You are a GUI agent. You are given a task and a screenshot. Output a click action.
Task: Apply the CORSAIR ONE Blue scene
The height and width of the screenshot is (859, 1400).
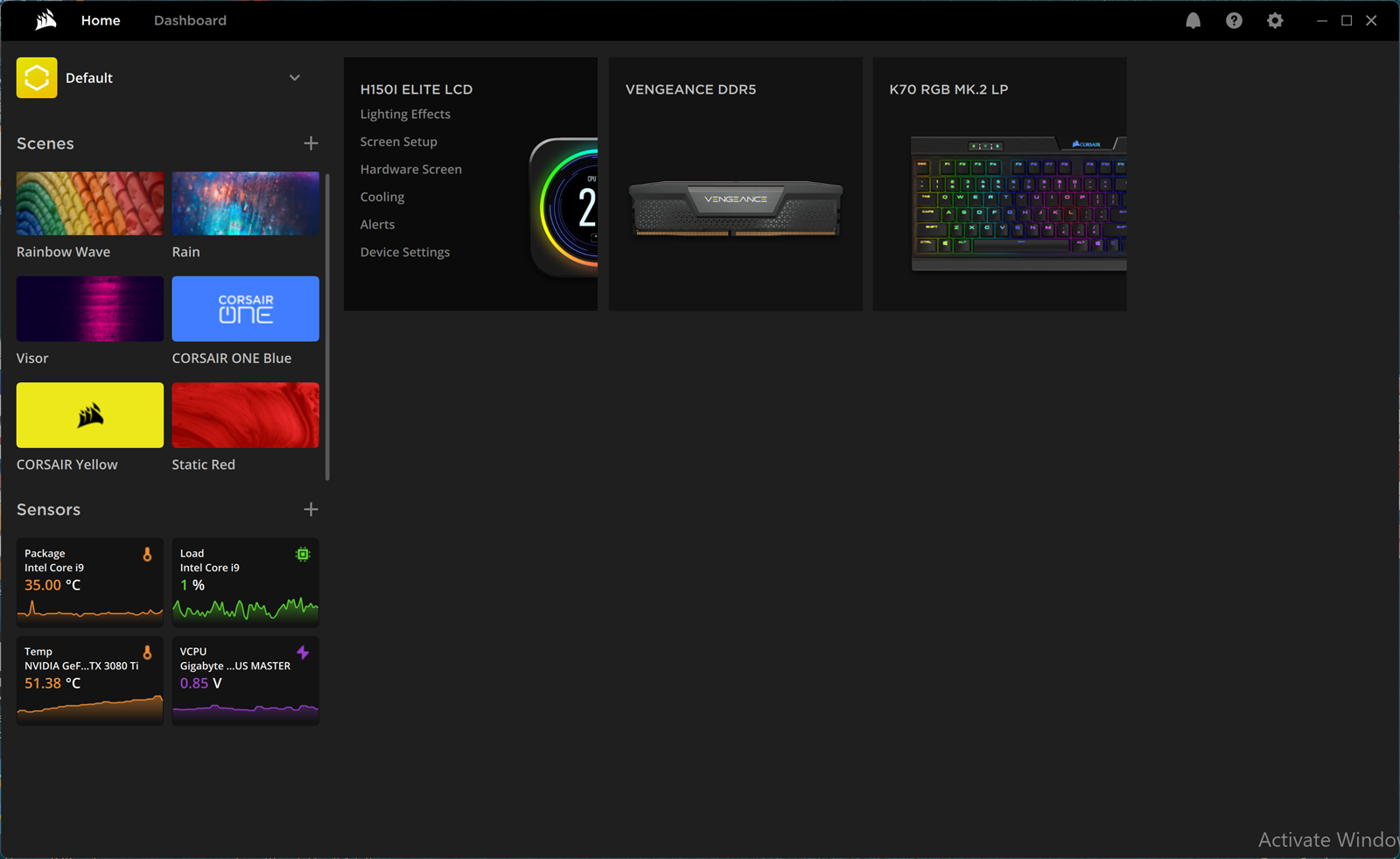[246, 309]
